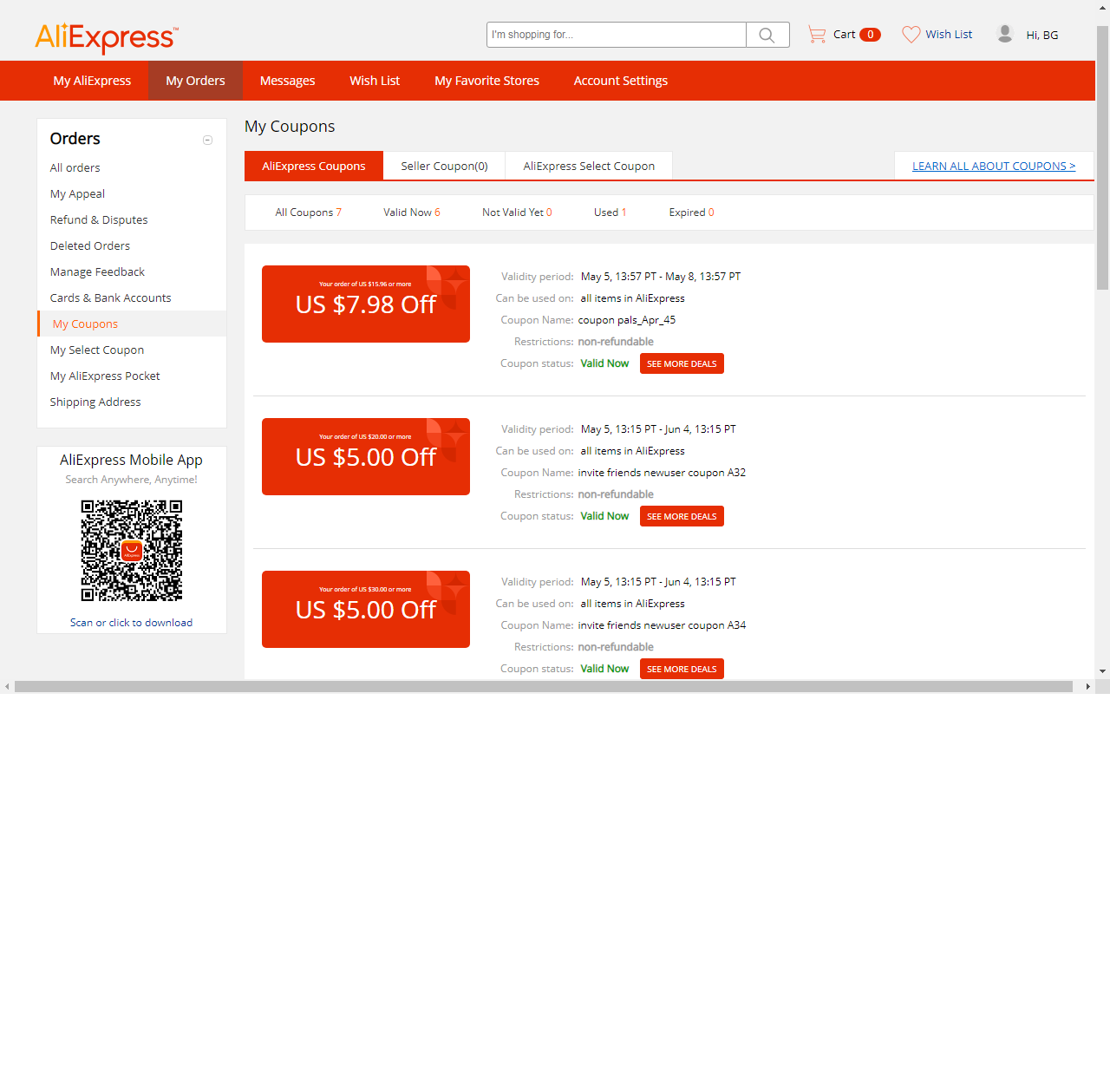
Task: Collapse the Orders sidebar section
Action: point(207,140)
